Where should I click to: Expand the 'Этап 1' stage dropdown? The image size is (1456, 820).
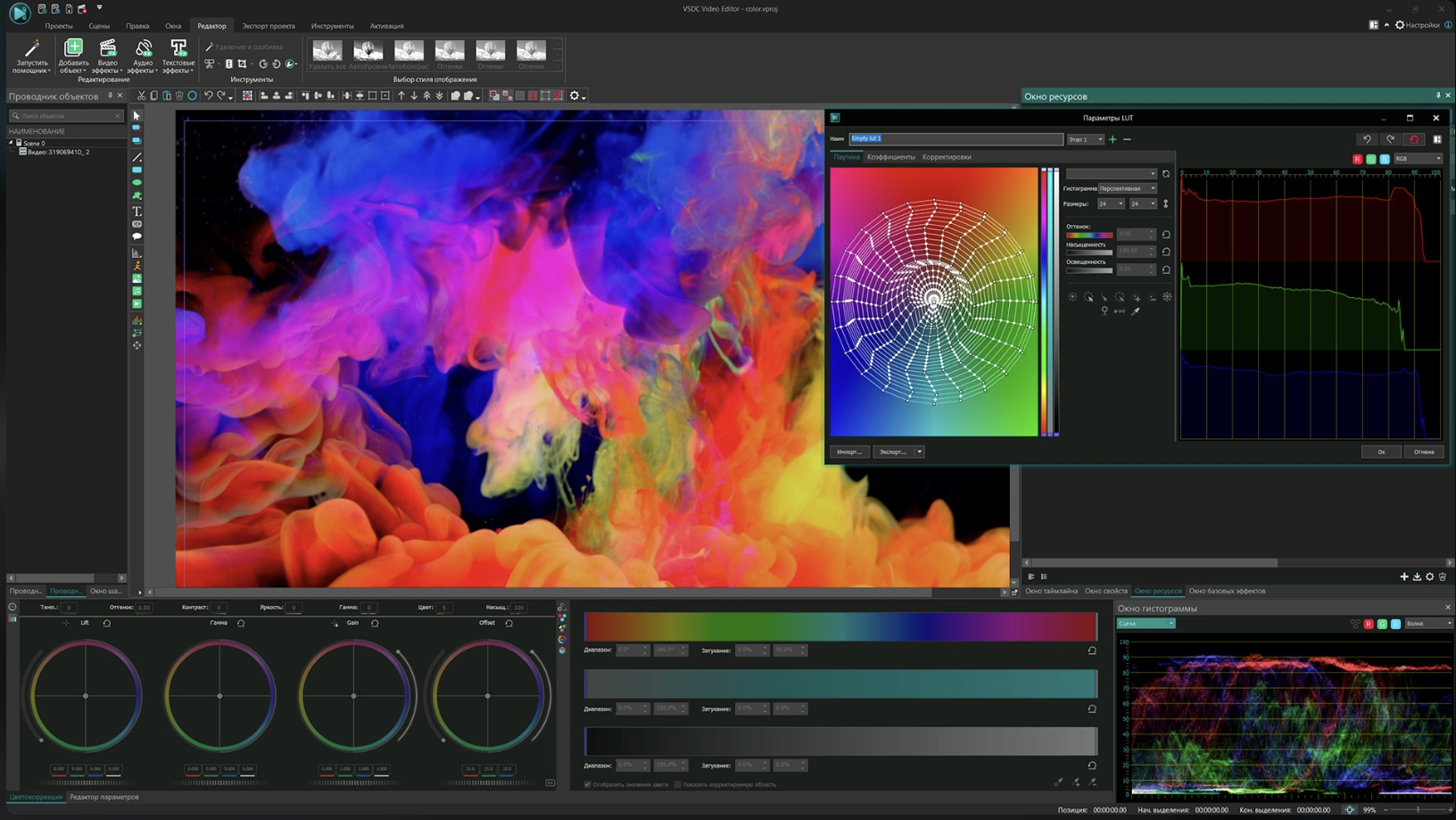coord(1086,139)
